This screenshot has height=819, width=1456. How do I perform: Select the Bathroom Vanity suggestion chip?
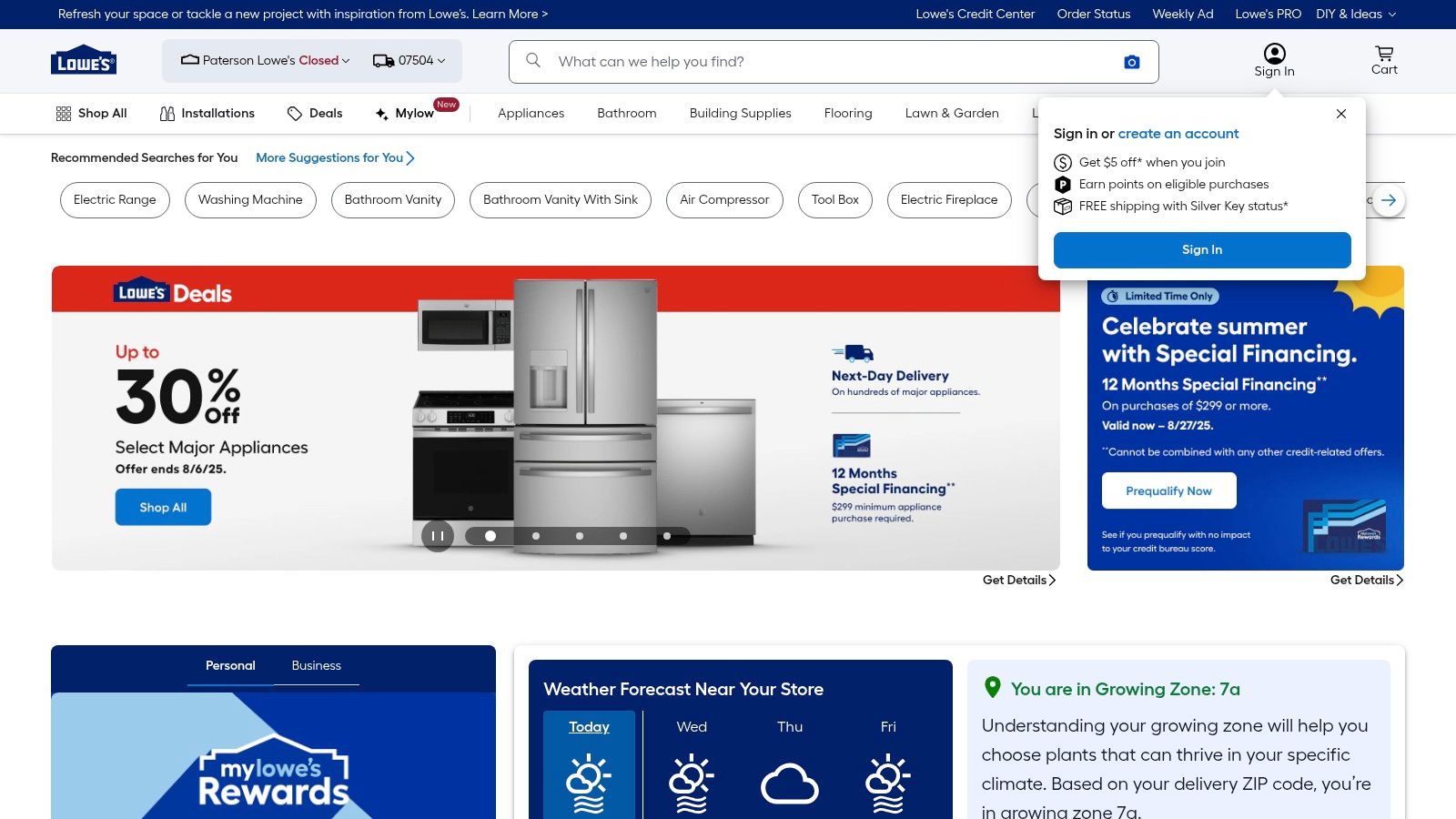click(x=393, y=200)
